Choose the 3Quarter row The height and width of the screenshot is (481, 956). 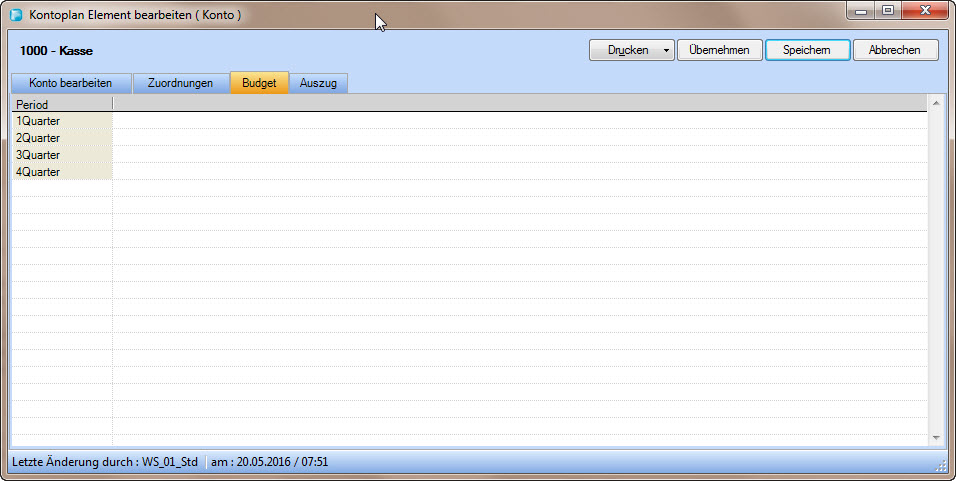pyautogui.click(x=60, y=155)
